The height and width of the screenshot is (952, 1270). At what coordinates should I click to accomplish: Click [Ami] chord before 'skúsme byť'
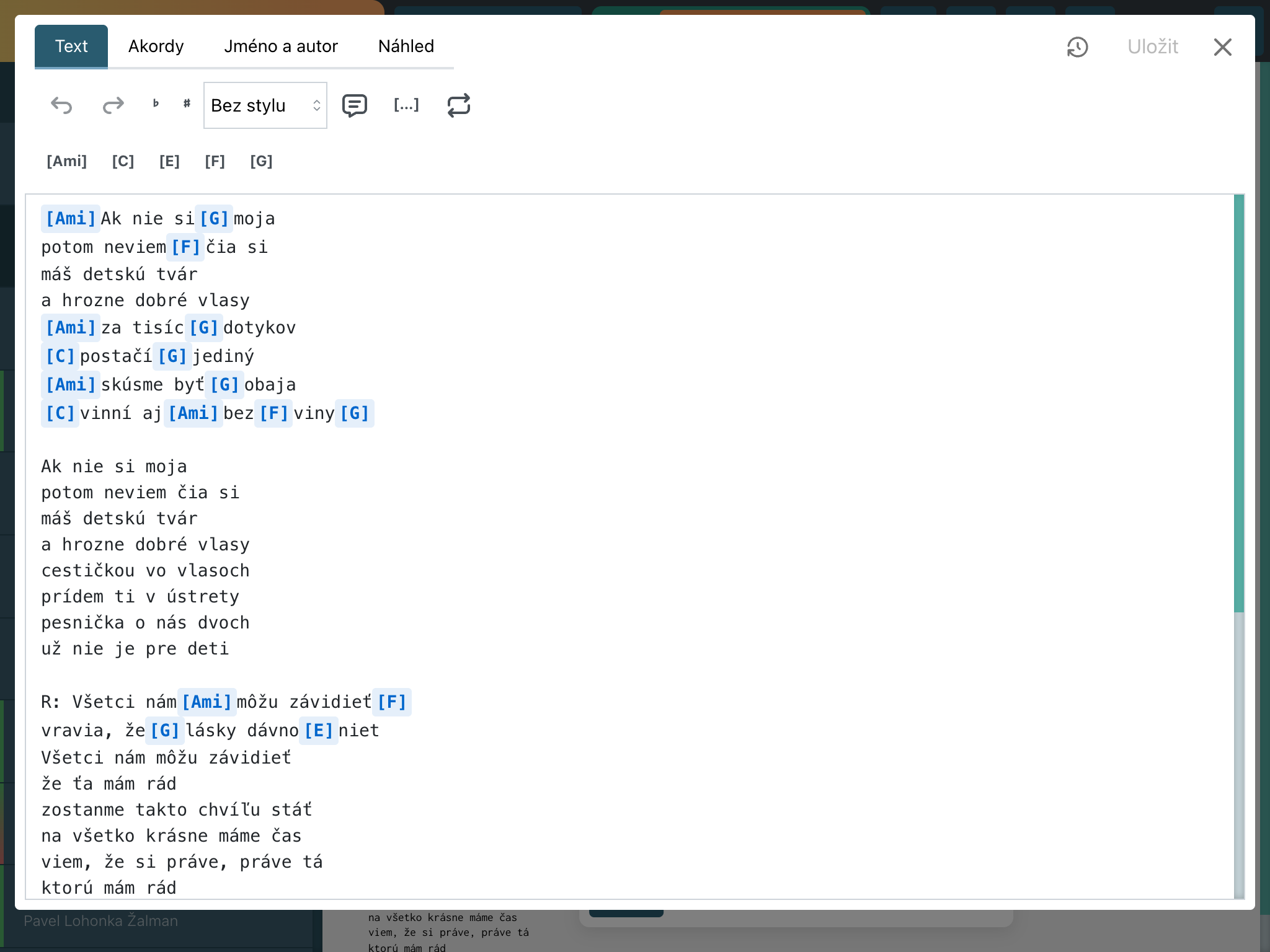pos(71,384)
